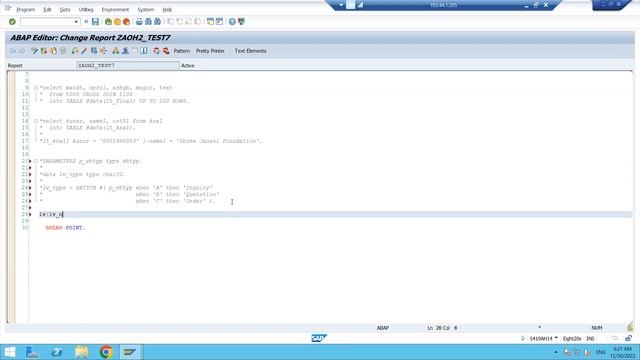
Task: Open the System menu
Action: pos(146,9)
